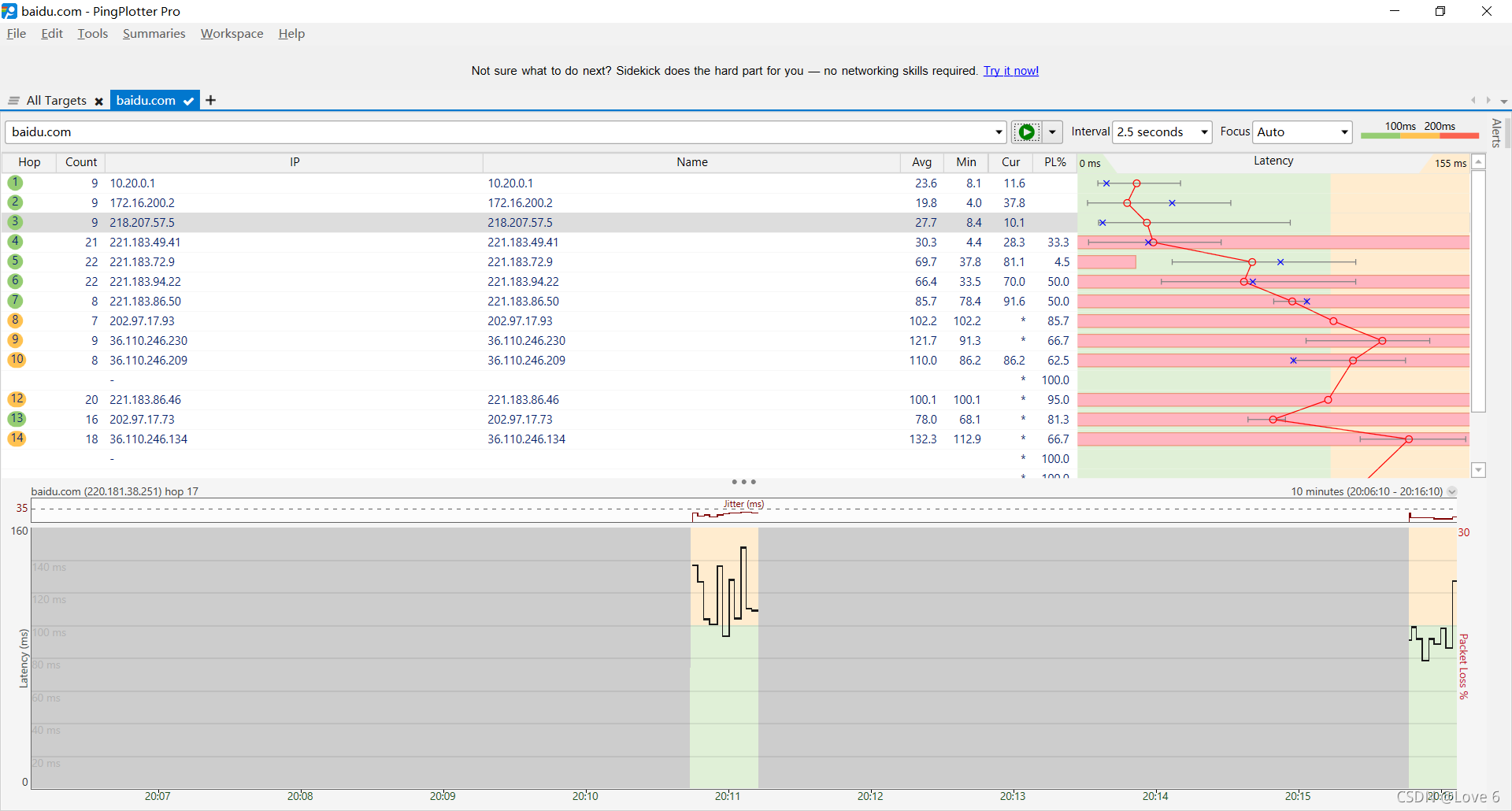Click hop 14 orange icon

tap(17, 439)
